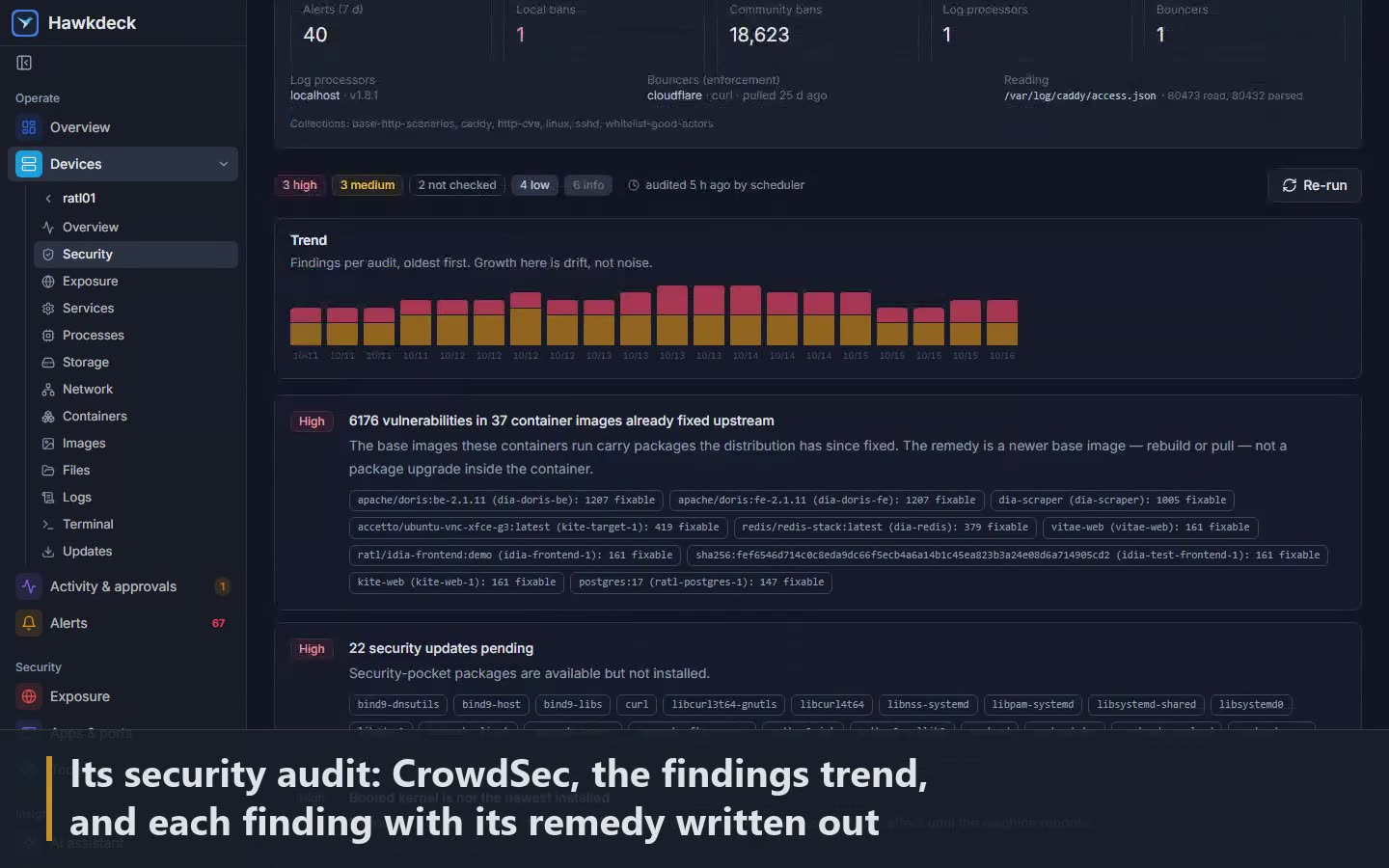Click the 22 security updates pending title
The width and height of the screenshot is (1389, 868).
(x=441, y=649)
